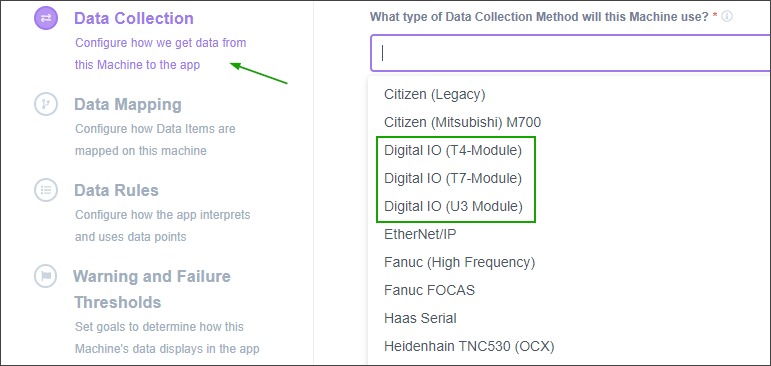Select Digital IO (T4-Module) option
Image resolution: width=771 pixels, height=366 pixels.
(x=569, y=150)
